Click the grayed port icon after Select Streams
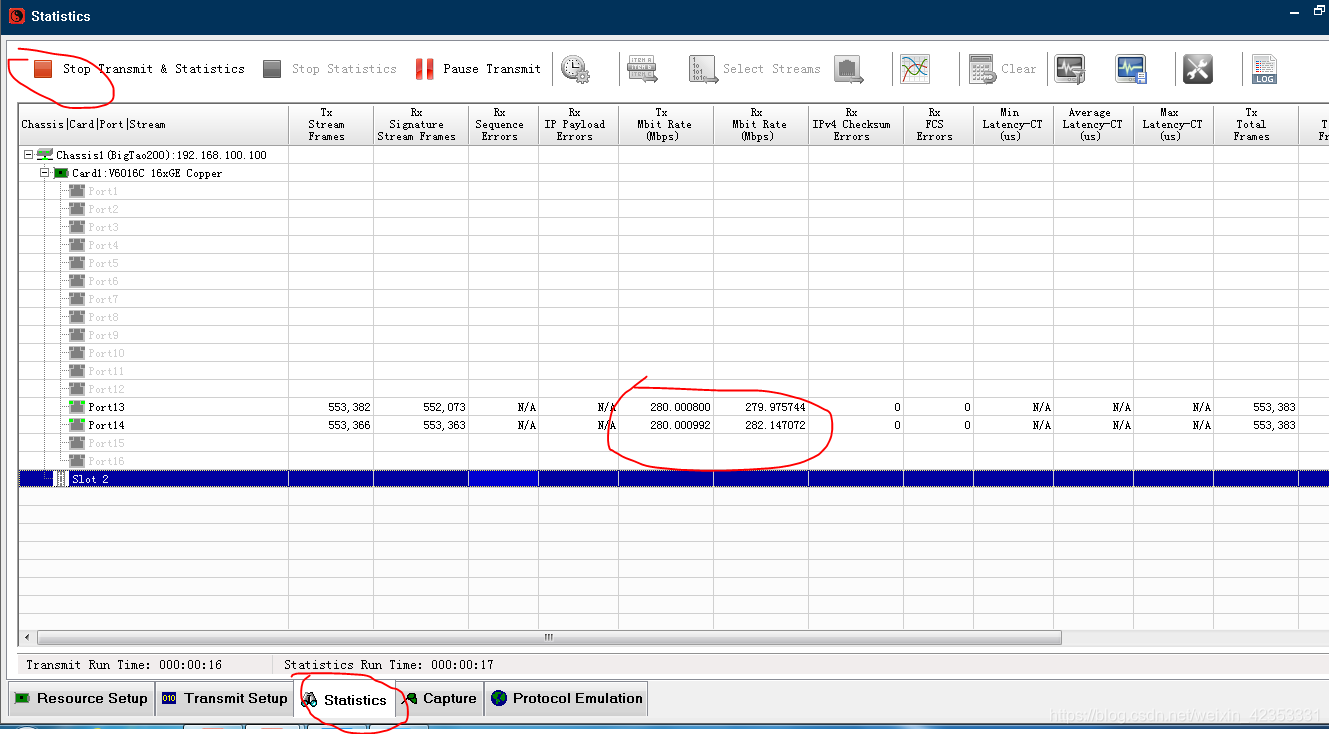Screen dimensions: 1329x734 pyautogui.click(x=849, y=69)
